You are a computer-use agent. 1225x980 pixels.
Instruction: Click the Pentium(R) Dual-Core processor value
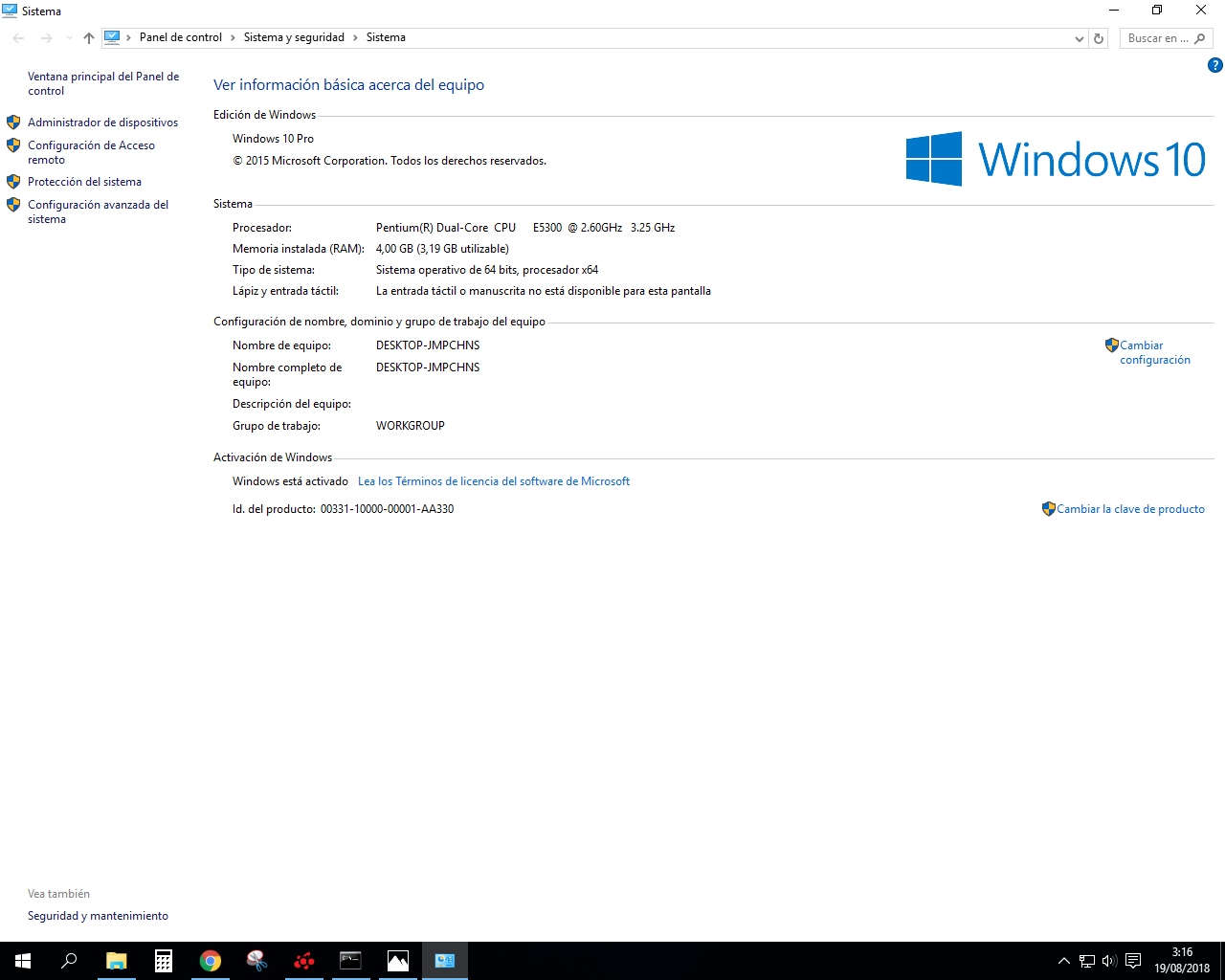click(525, 228)
